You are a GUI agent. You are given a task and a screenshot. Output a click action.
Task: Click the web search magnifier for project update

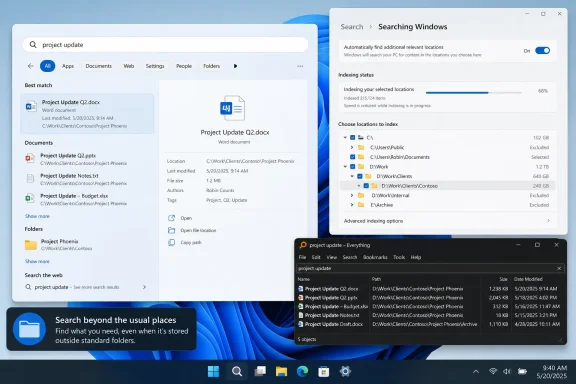point(28,287)
